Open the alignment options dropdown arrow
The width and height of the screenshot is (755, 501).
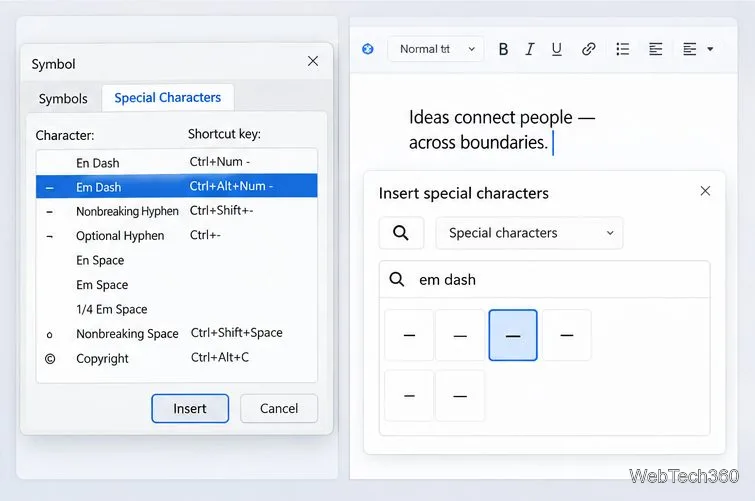(710, 49)
